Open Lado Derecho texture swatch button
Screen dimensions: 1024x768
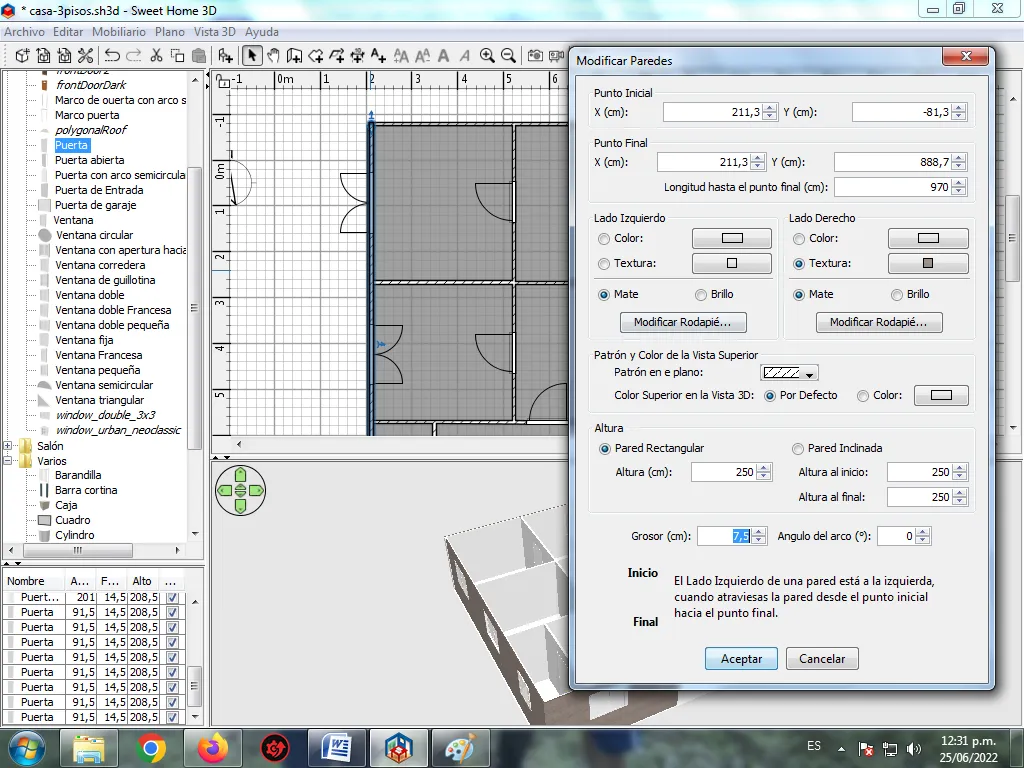[928, 263]
